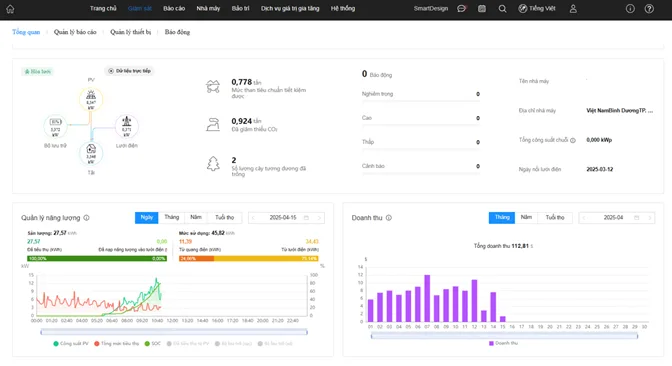Viewport: 672px width, 366px height.
Task: Toggle SOC legend series
Action: 153,344
